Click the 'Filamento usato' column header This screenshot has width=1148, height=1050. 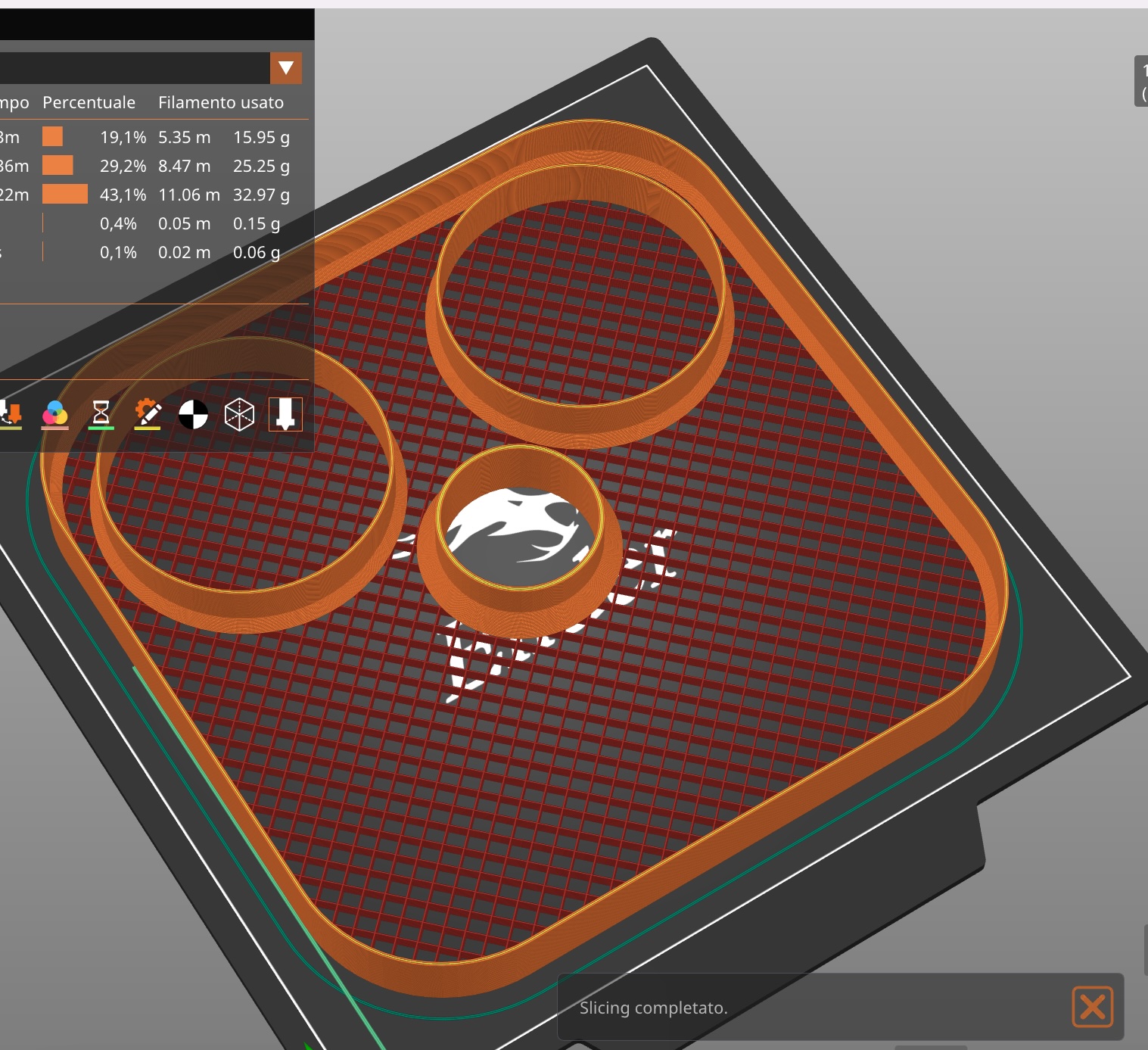[221, 102]
